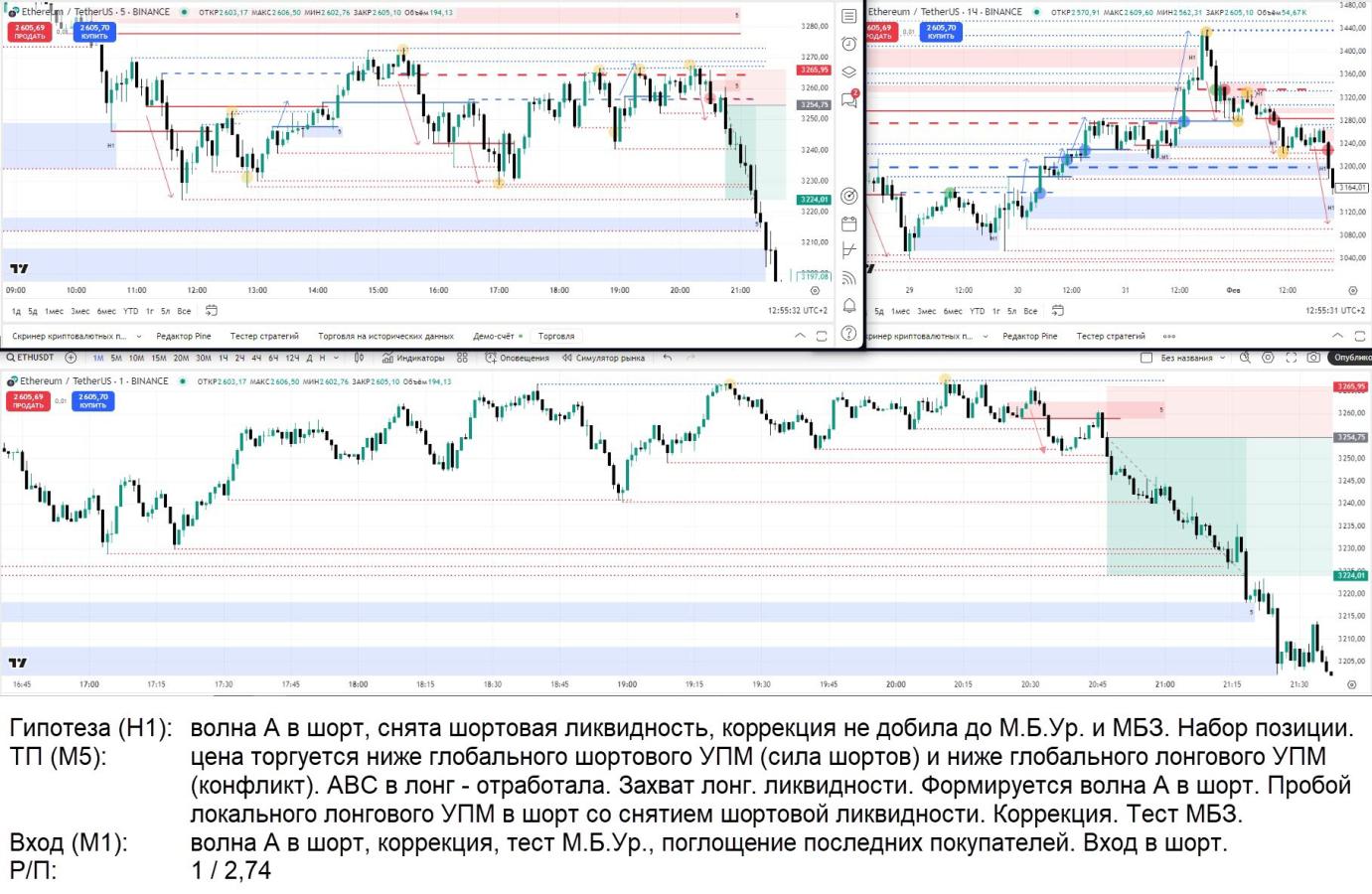This screenshot has width=1372, height=894.
Task: Enter fullscreen mode via the toolbar icon
Action: point(1292,358)
